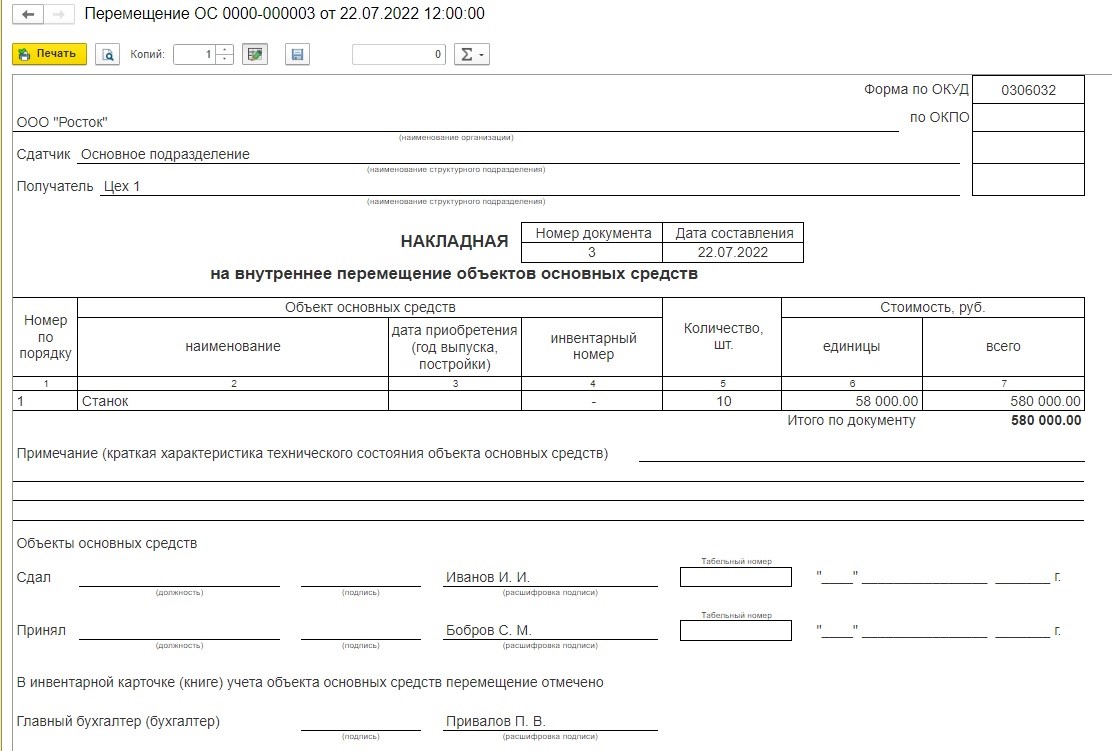1112x751 pixels.
Task: Click Табельный номер box beside Бобров
Action: coord(735,630)
